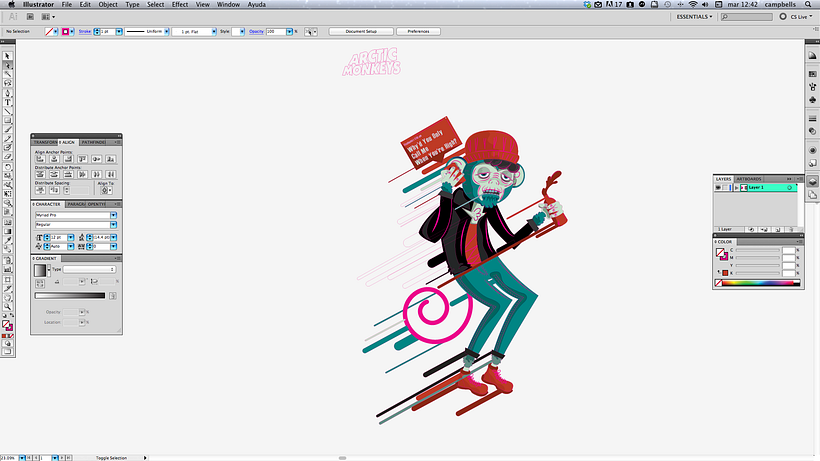This screenshot has width=820, height=461.
Task: Open the Essentials workspace switcher
Action: pyautogui.click(x=694, y=17)
